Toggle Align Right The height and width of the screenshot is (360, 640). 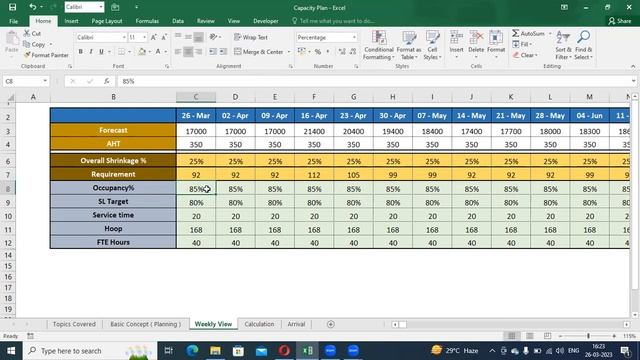(x=198, y=52)
